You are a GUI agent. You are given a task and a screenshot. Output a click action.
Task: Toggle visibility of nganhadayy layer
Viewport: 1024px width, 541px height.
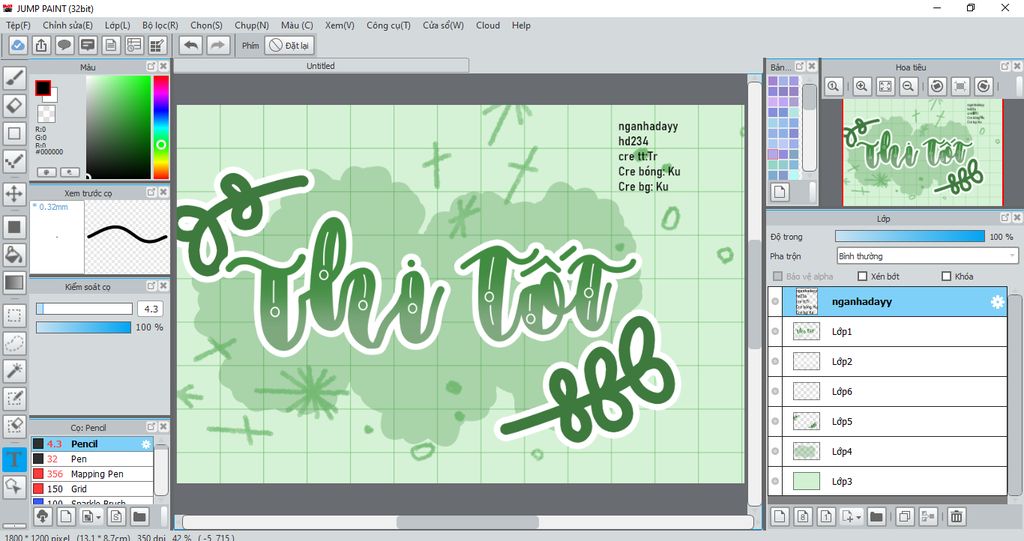pyautogui.click(x=775, y=302)
